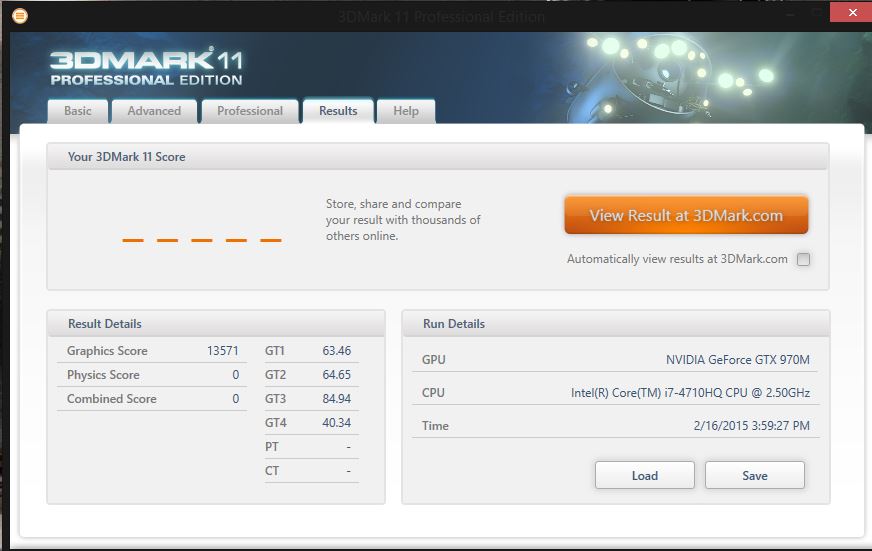Screen dimensions: 872x551
Task: Click the GPU name NVIDIA GeForce GTX 970M
Action: coord(737,360)
